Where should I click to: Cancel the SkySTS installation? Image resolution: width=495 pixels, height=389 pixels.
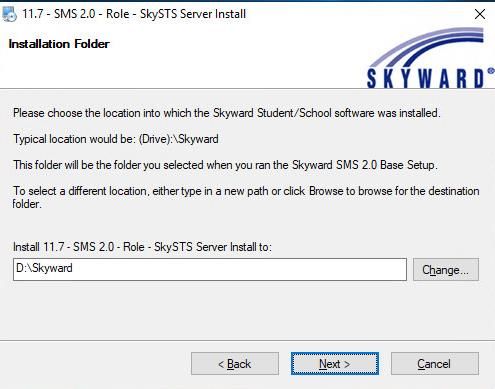(x=435, y=364)
